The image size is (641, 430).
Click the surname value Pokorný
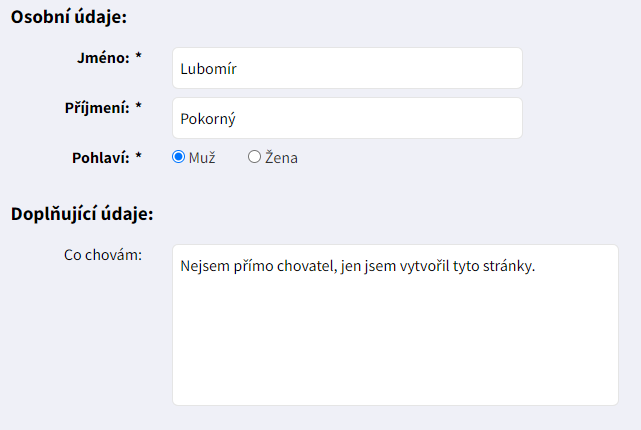(208, 119)
